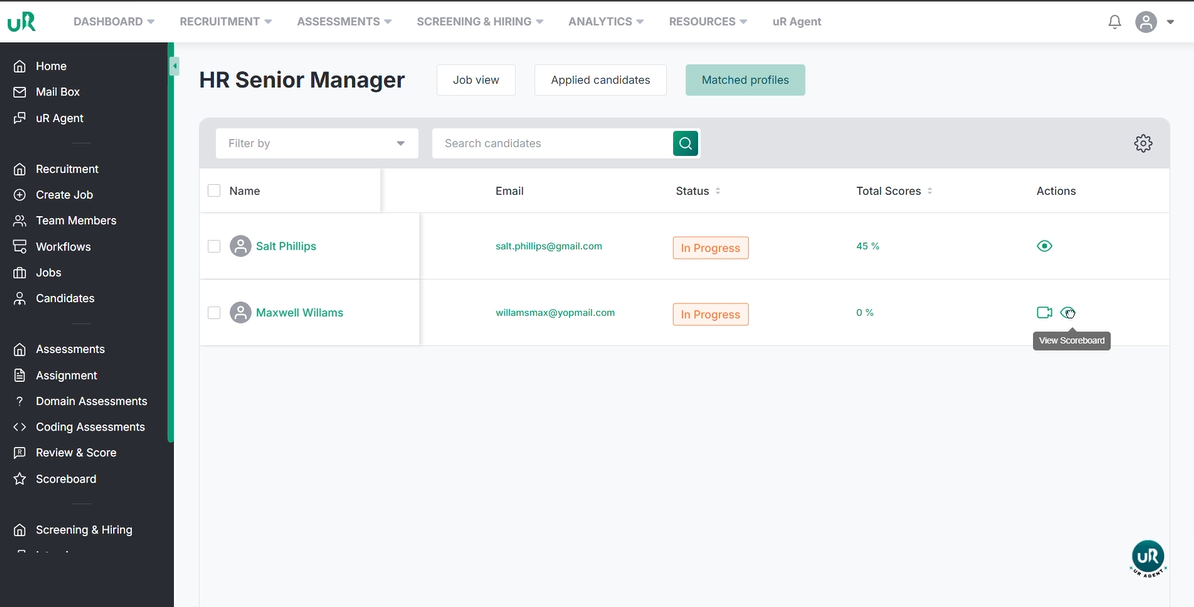View Salt Phillips scoreboard eye icon
This screenshot has height=607, width=1194.
pyautogui.click(x=1045, y=246)
